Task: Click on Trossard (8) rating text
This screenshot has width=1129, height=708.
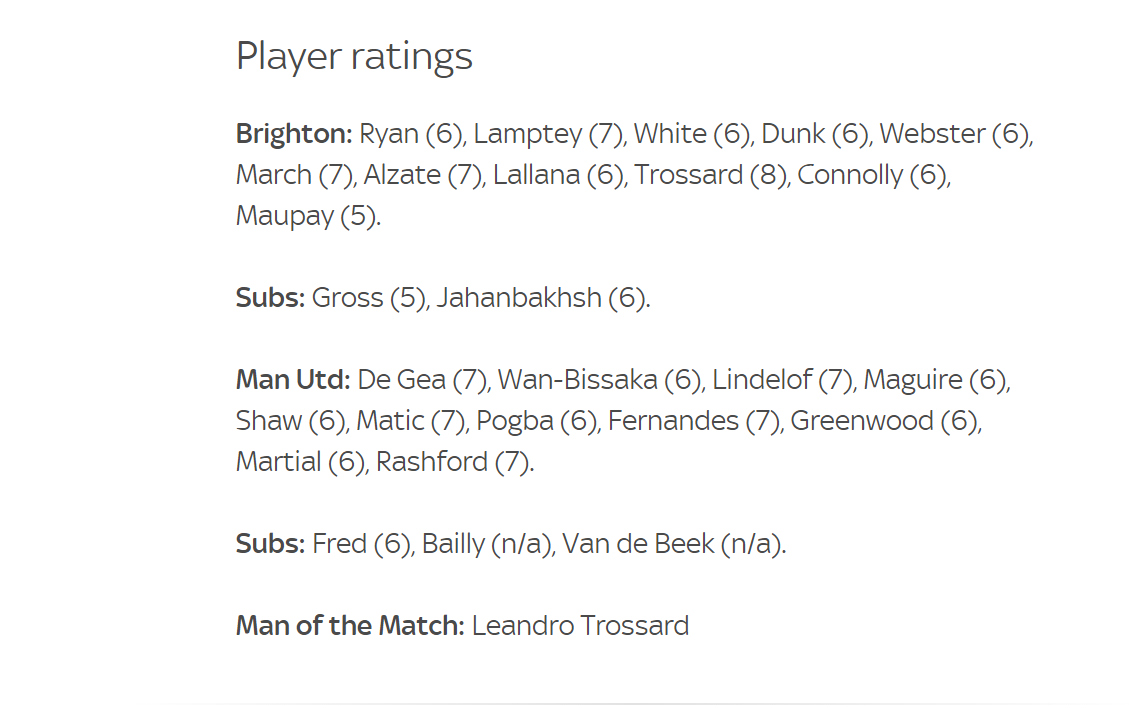Action: coord(709,175)
